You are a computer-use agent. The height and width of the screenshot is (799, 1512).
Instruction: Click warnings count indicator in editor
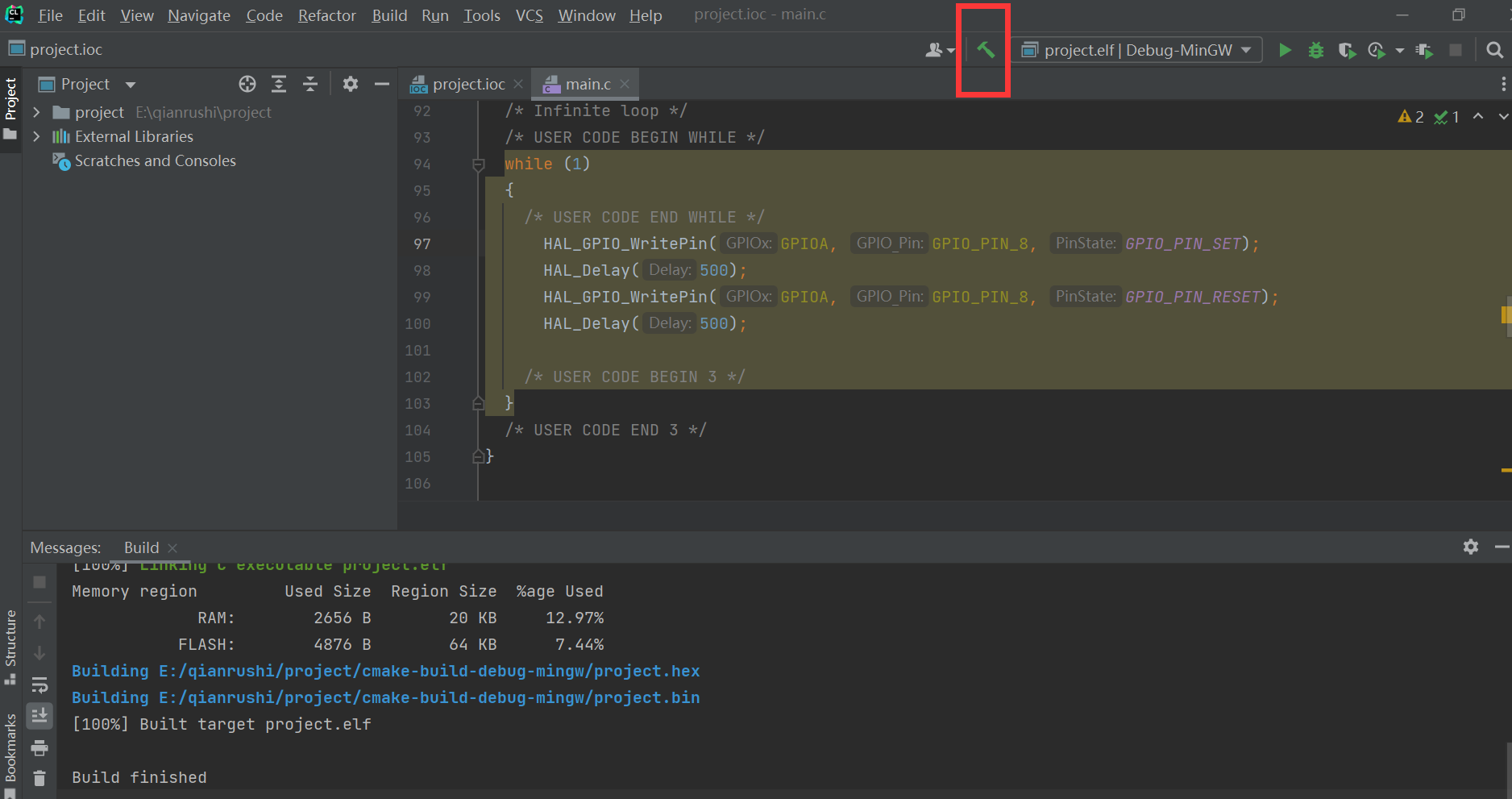1411,117
